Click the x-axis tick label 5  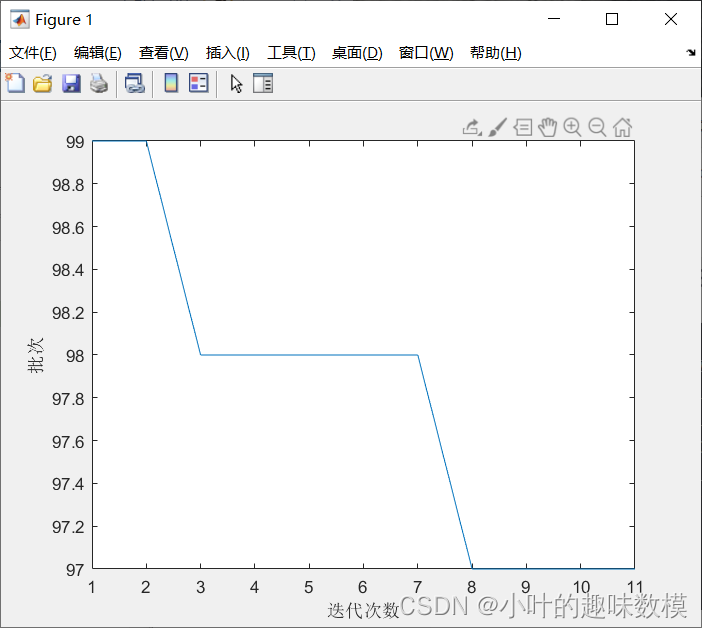click(308, 587)
